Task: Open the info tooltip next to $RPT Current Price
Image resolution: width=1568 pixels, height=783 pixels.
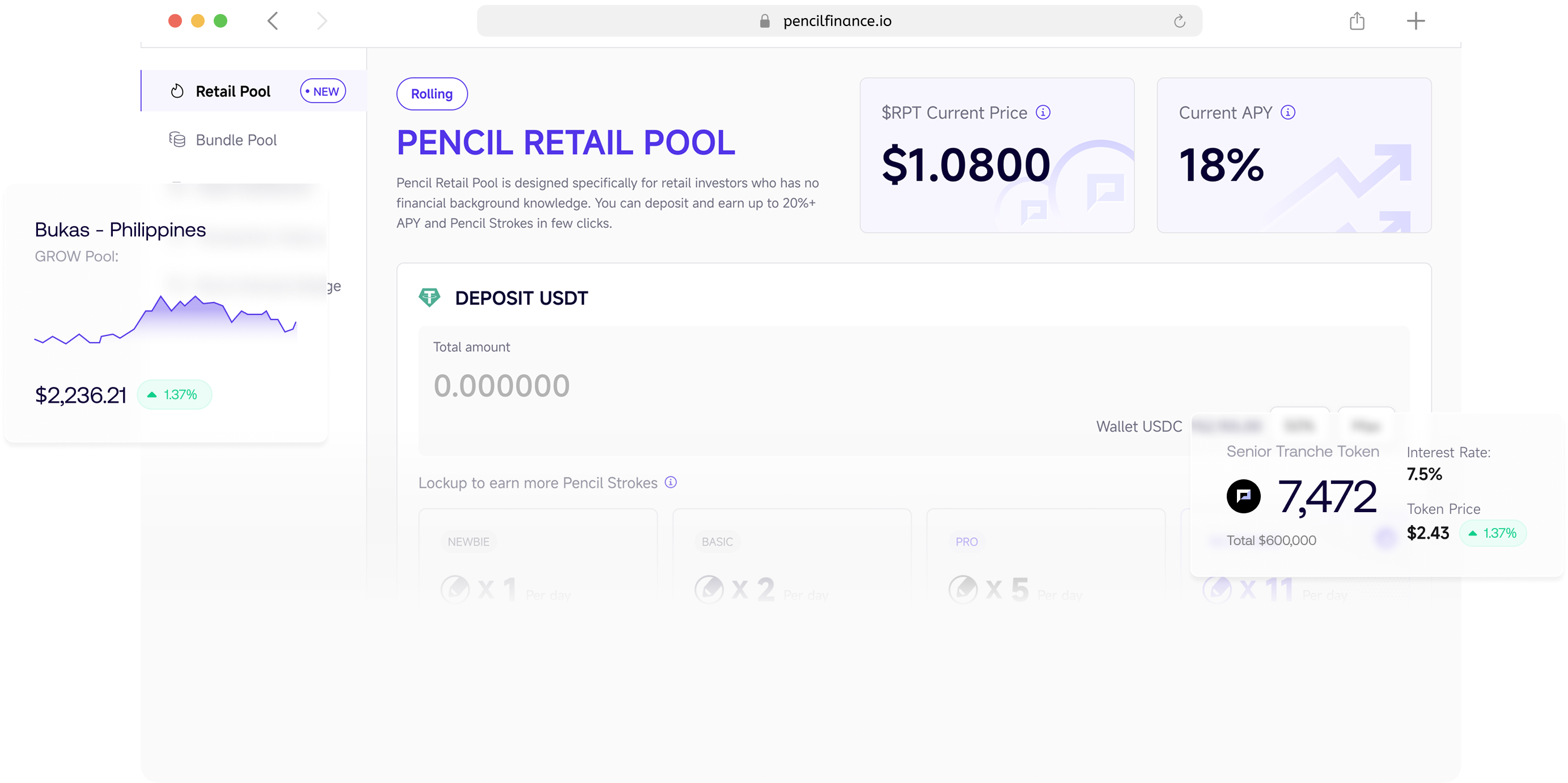Action: click(x=1042, y=113)
